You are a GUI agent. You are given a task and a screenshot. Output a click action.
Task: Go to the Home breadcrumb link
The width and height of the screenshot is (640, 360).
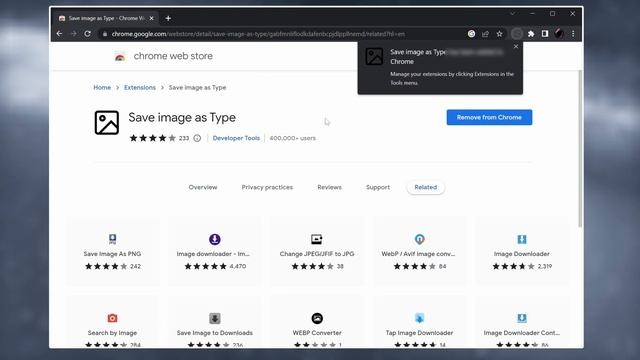[x=102, y=87]
